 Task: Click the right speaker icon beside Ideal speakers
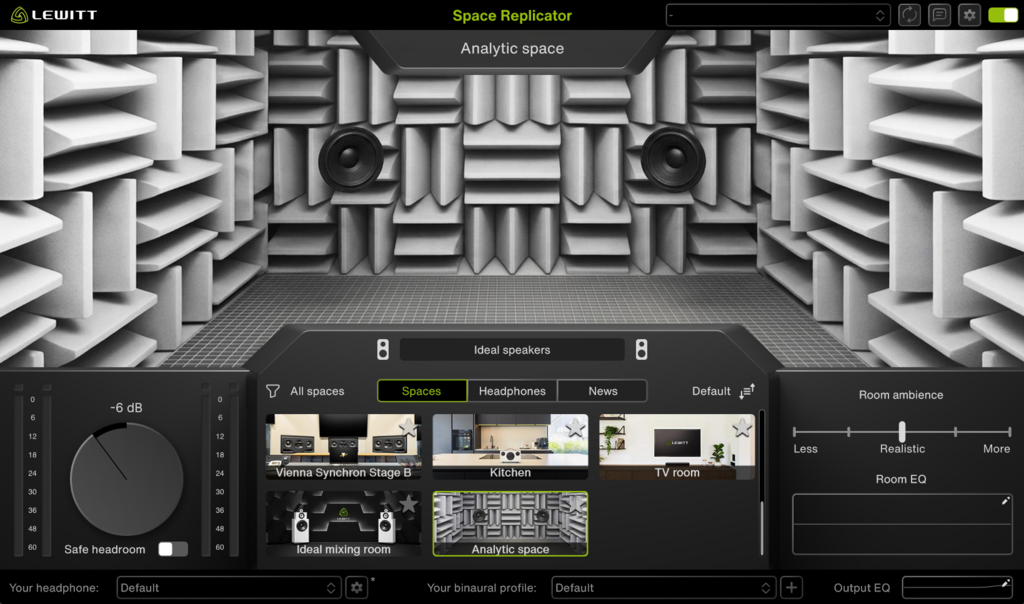(x=641, y=350)
